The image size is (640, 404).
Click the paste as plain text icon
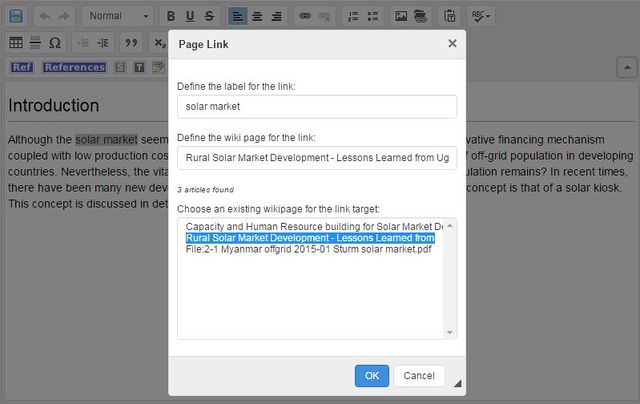(x=449, y=16)
